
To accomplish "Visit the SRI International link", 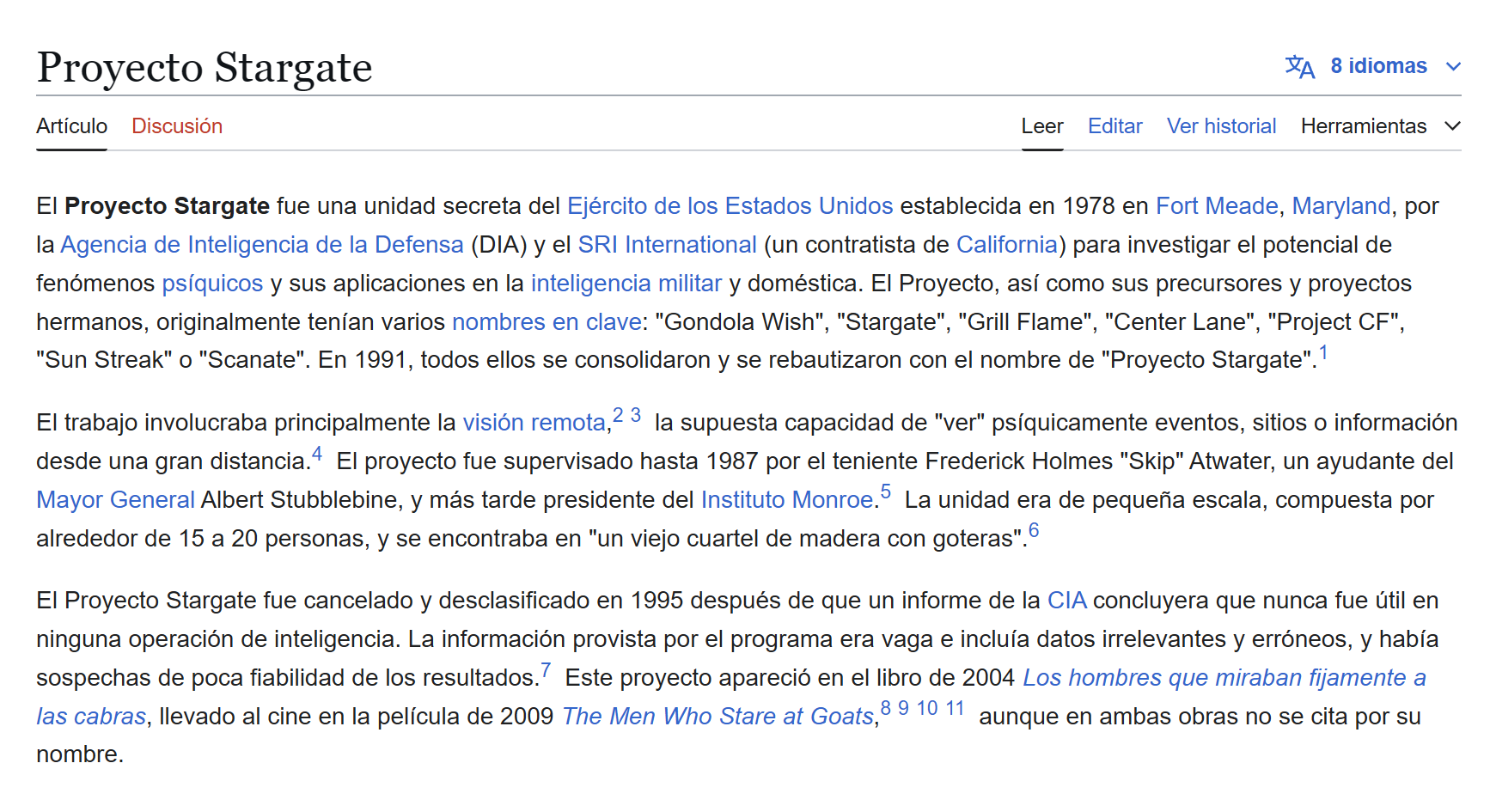I will pyautogui.click(x=667, y=245).
